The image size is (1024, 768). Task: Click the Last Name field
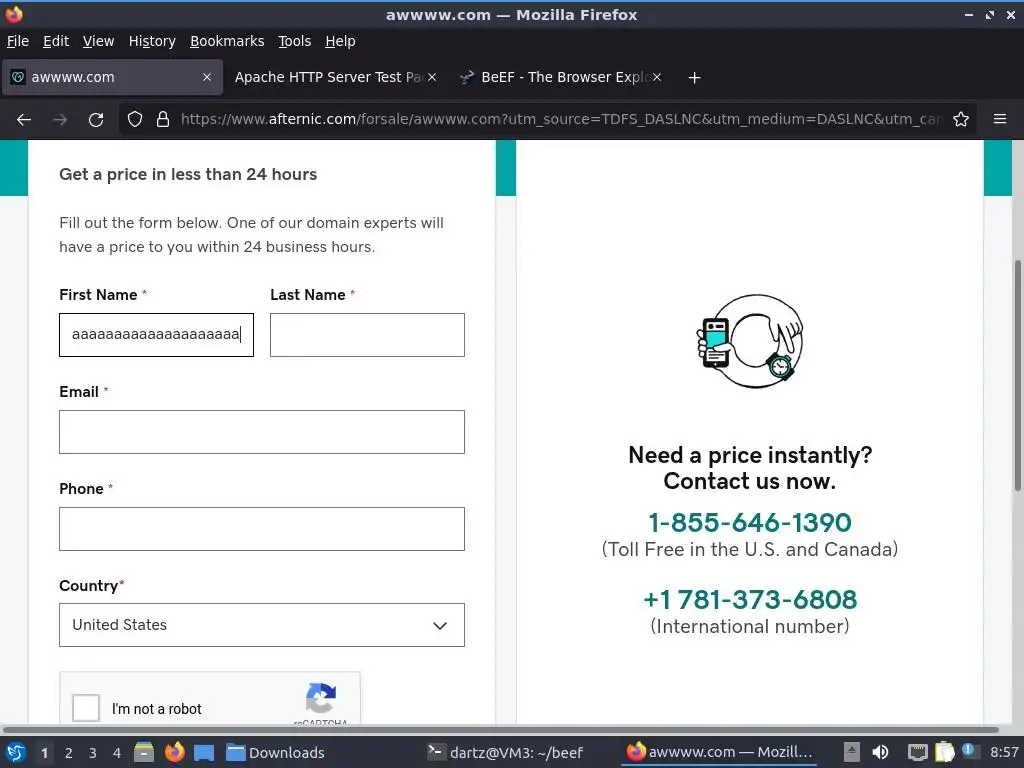coord(367,335)
